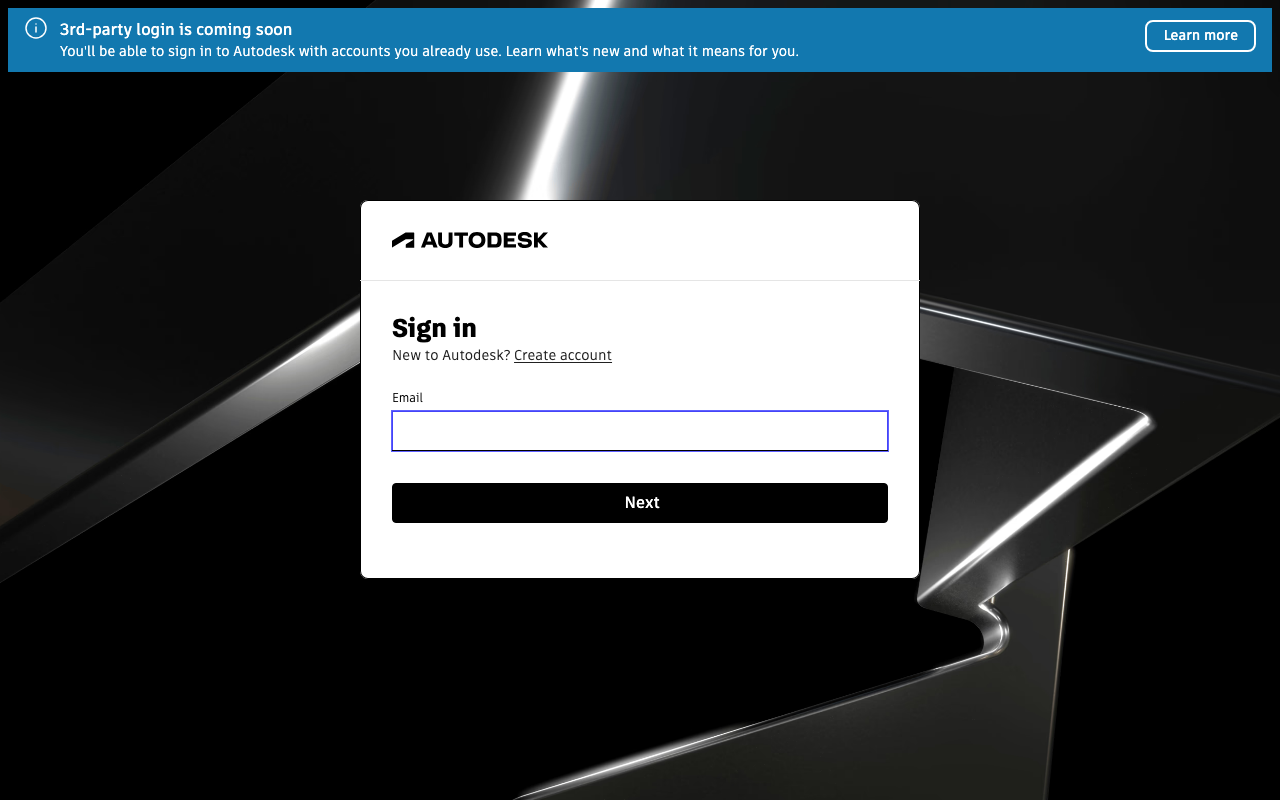This screenshot has width=1280, height=800.
Task: Click the Email field label
Action: click(x=407, y=397)
